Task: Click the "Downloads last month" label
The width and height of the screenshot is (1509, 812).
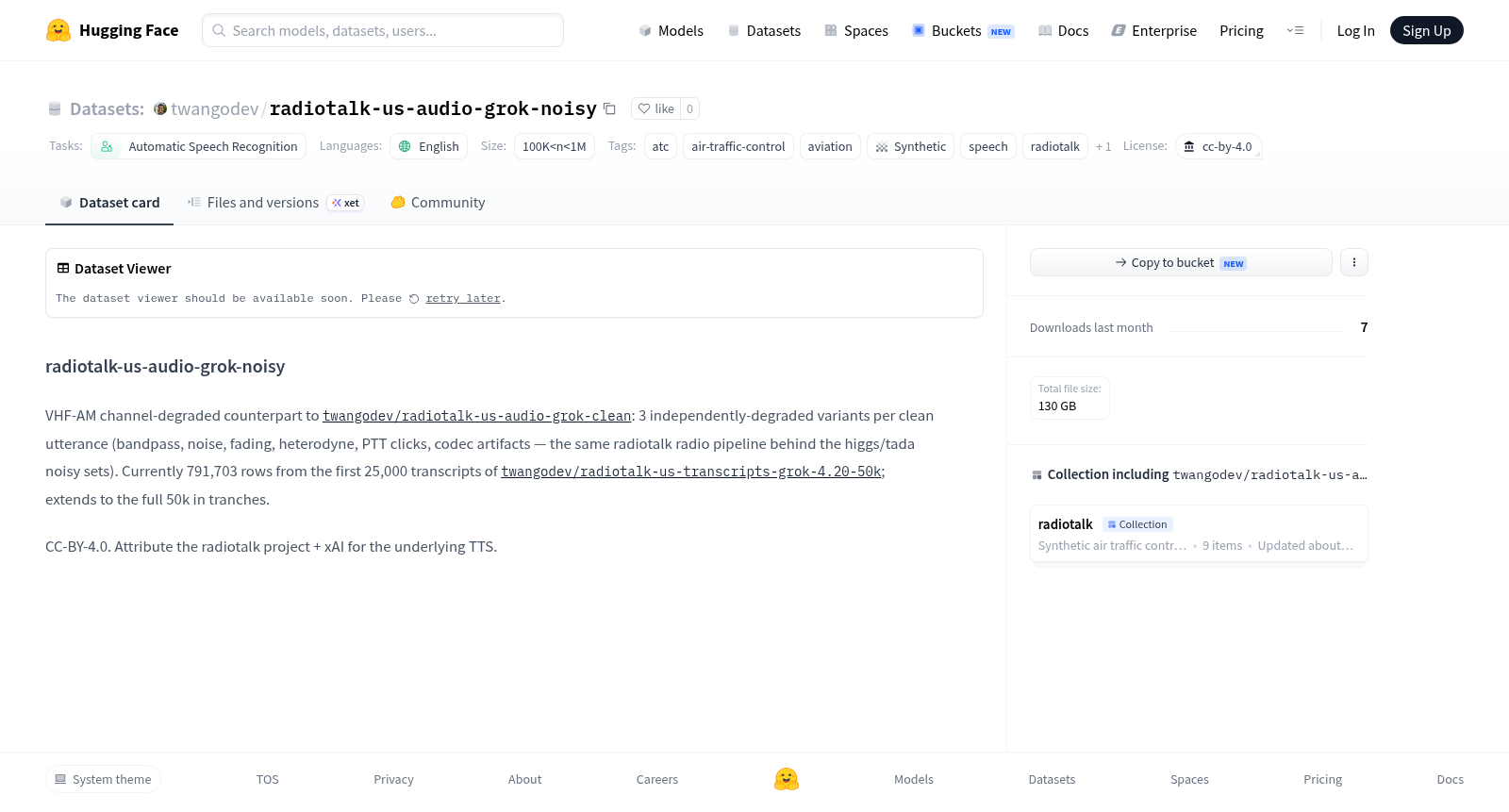Action: pos(1091,327)
